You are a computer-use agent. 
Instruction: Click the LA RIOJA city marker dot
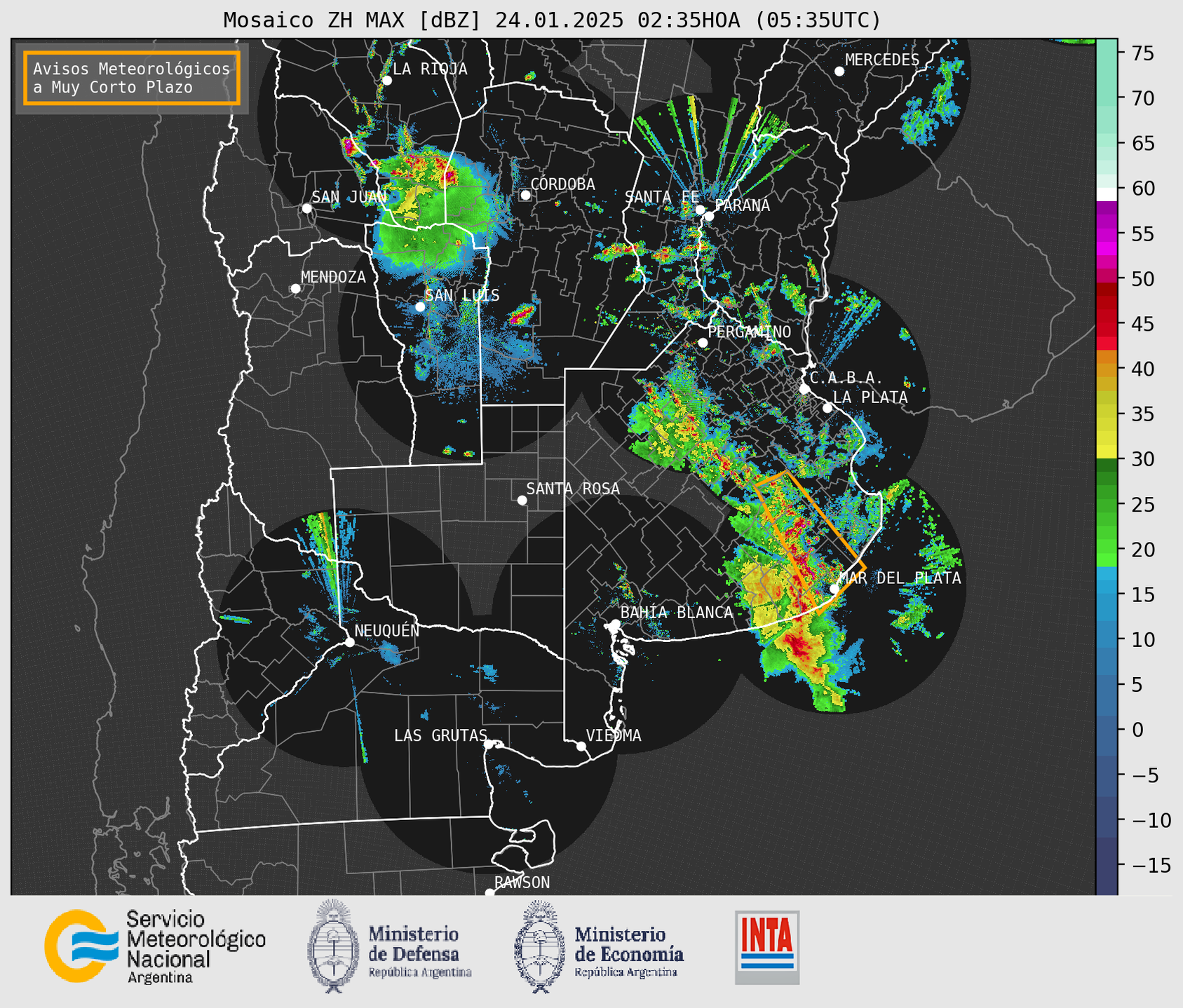(x=386, y=81)
